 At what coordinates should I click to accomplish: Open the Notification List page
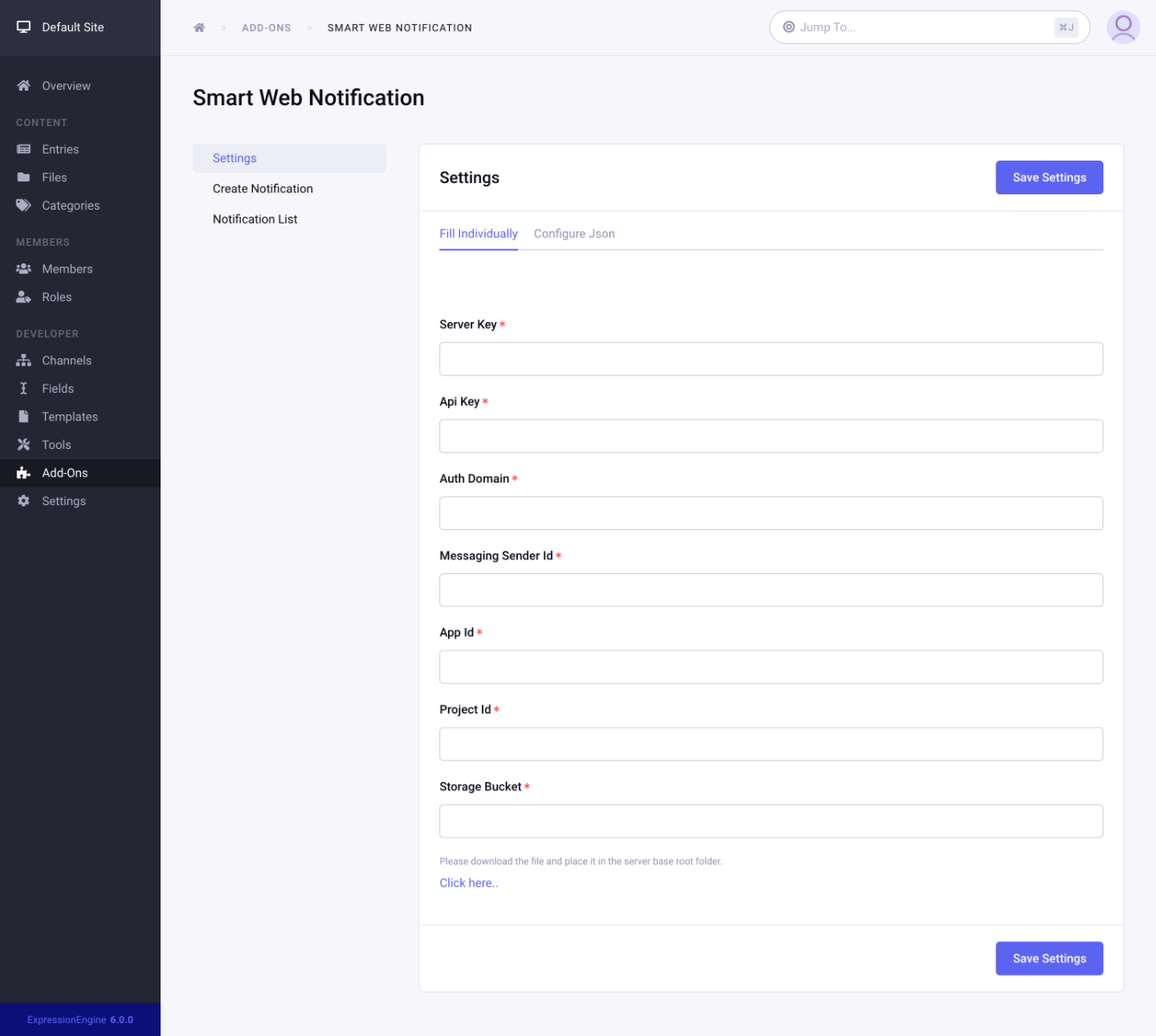[x=255, y=218]
